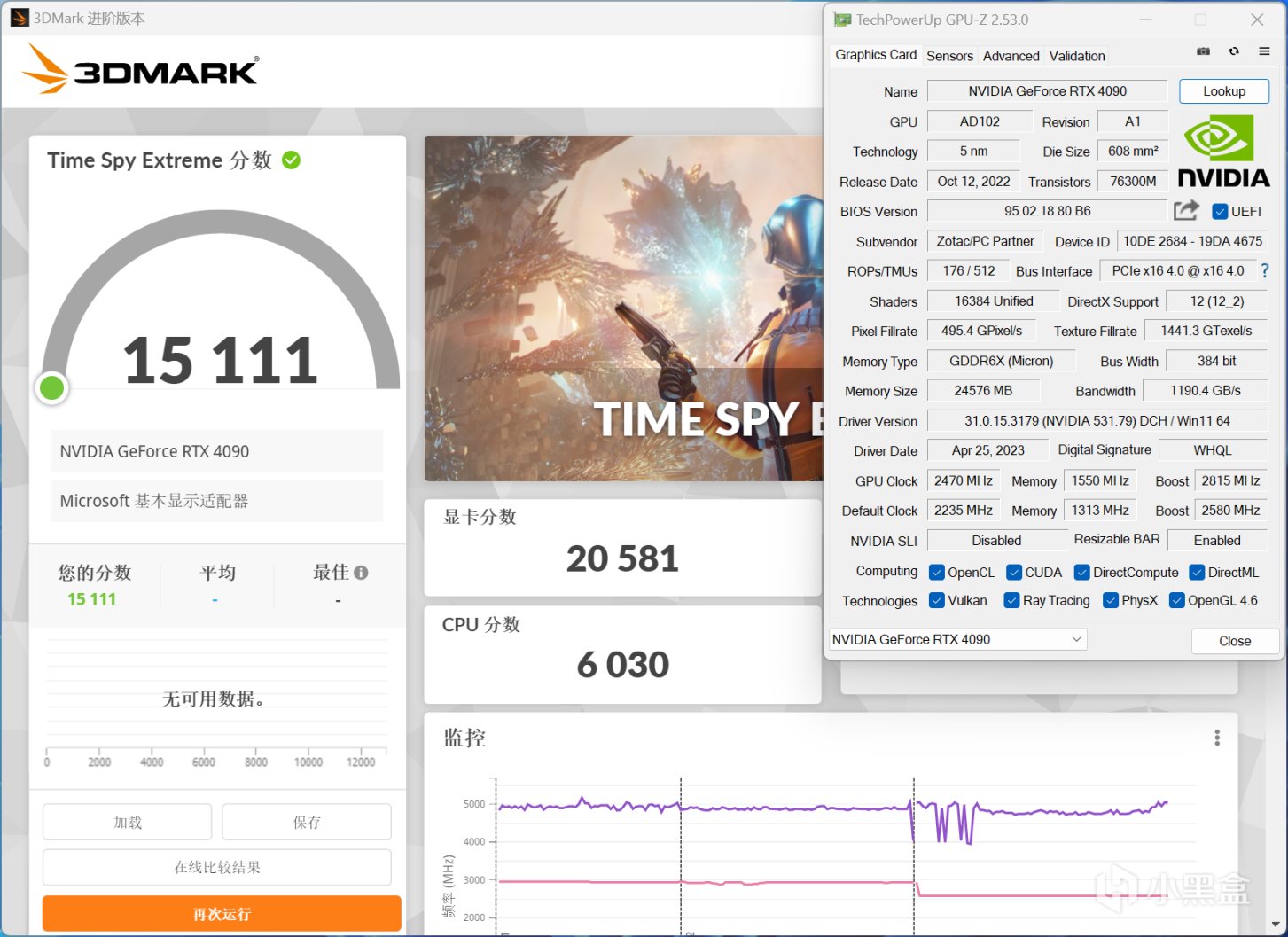The height and width of the screenshot is (937, 1288).
Task: Click the 保存 button
Action: [x=307, y=822]
